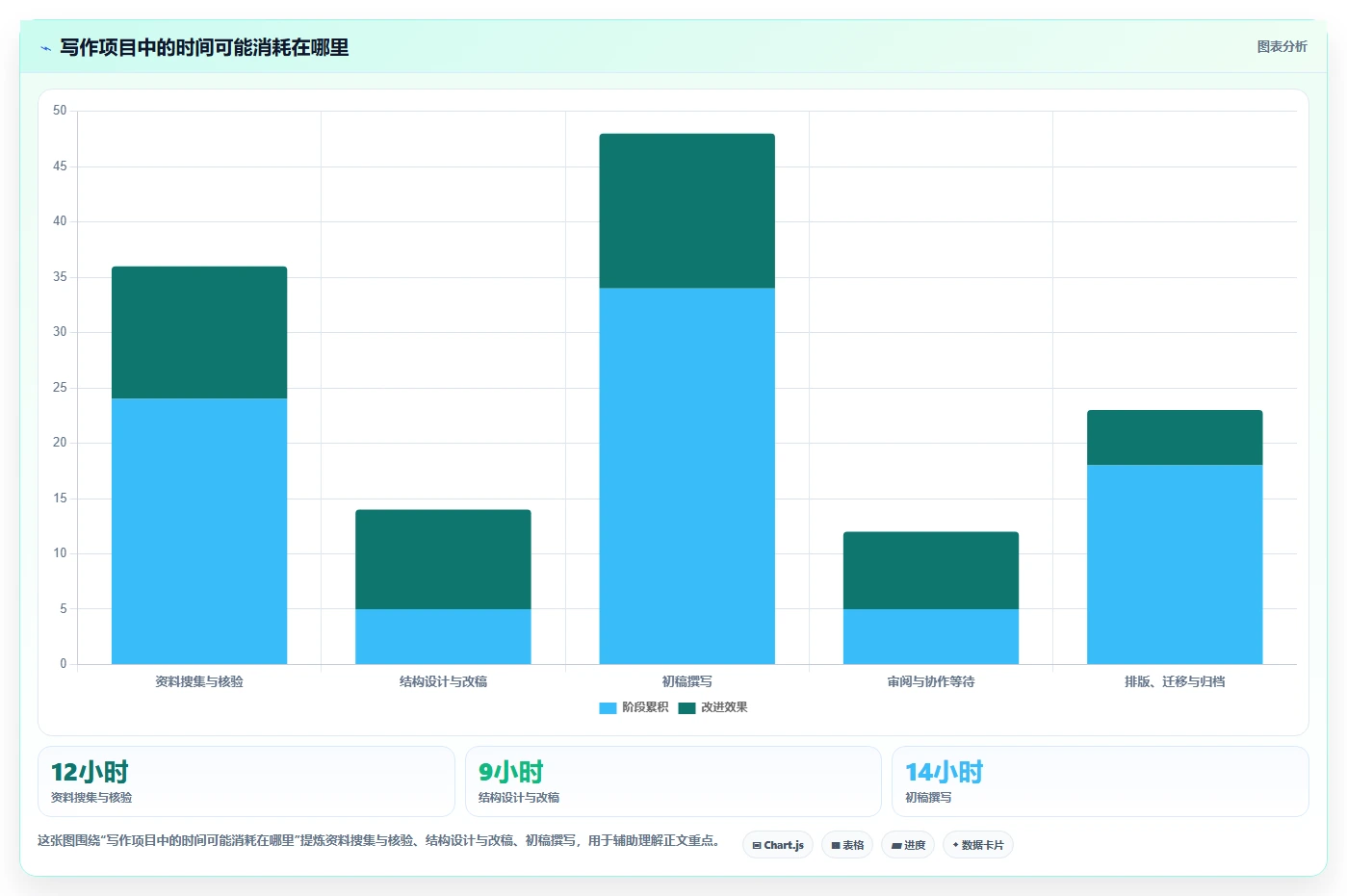This screenshot has height=896, width=1347.
Task: Click the 25 y-axis tick label
Action: [x=60, y=388]
